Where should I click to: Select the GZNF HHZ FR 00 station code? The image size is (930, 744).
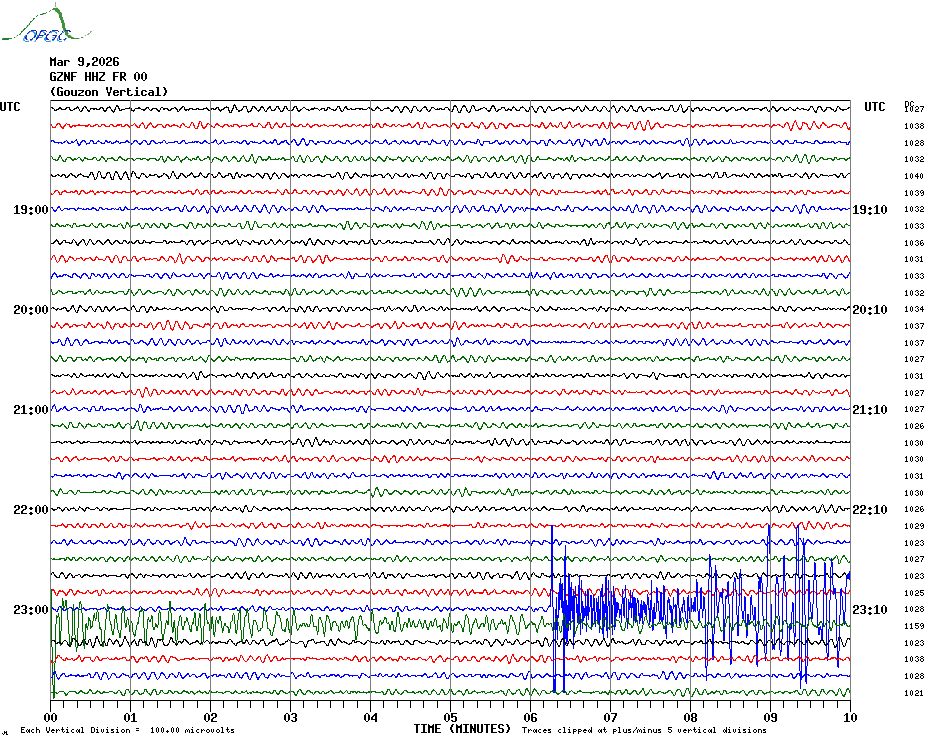tap(98, 76)
